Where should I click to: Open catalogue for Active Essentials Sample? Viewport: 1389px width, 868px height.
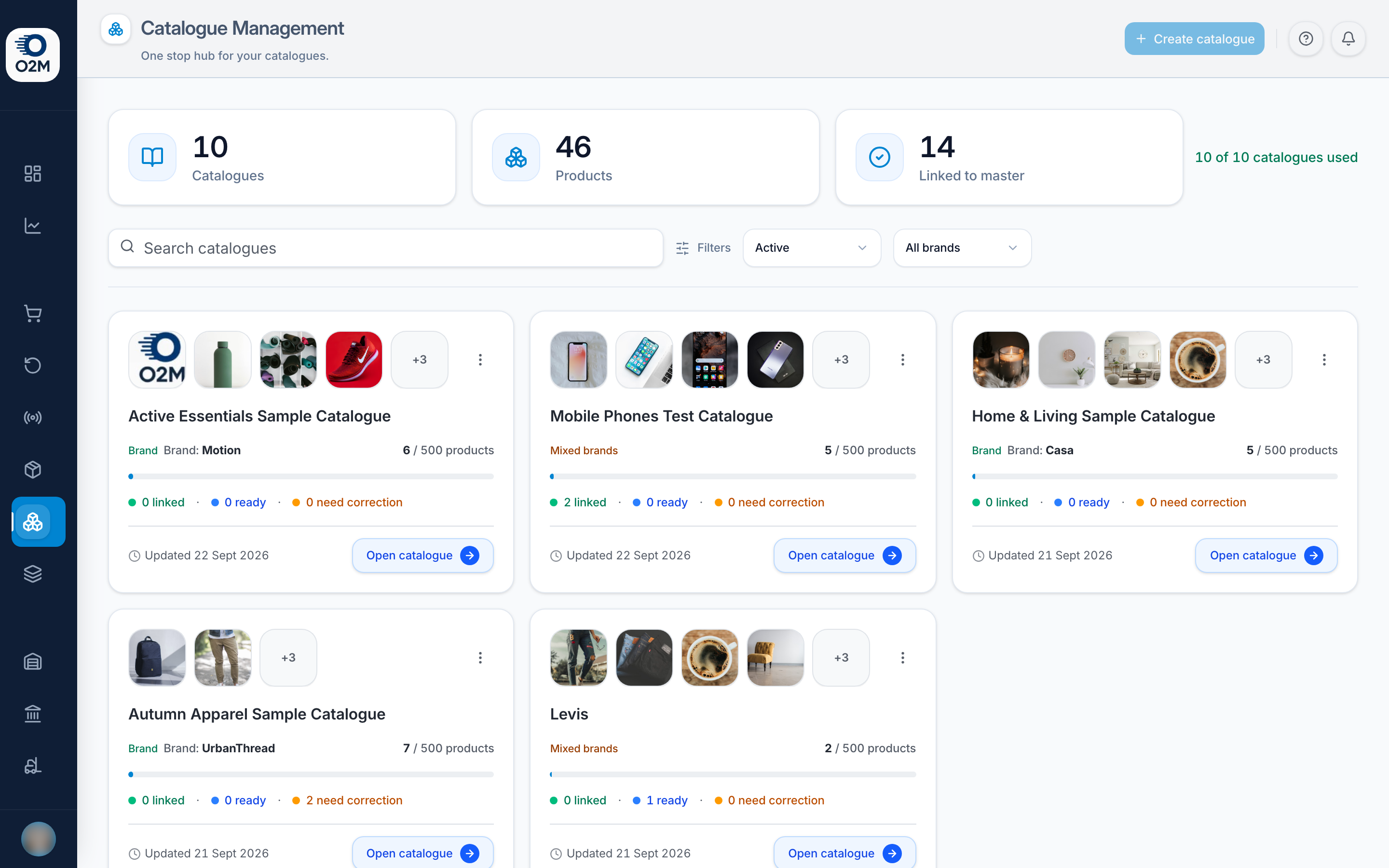423,555
